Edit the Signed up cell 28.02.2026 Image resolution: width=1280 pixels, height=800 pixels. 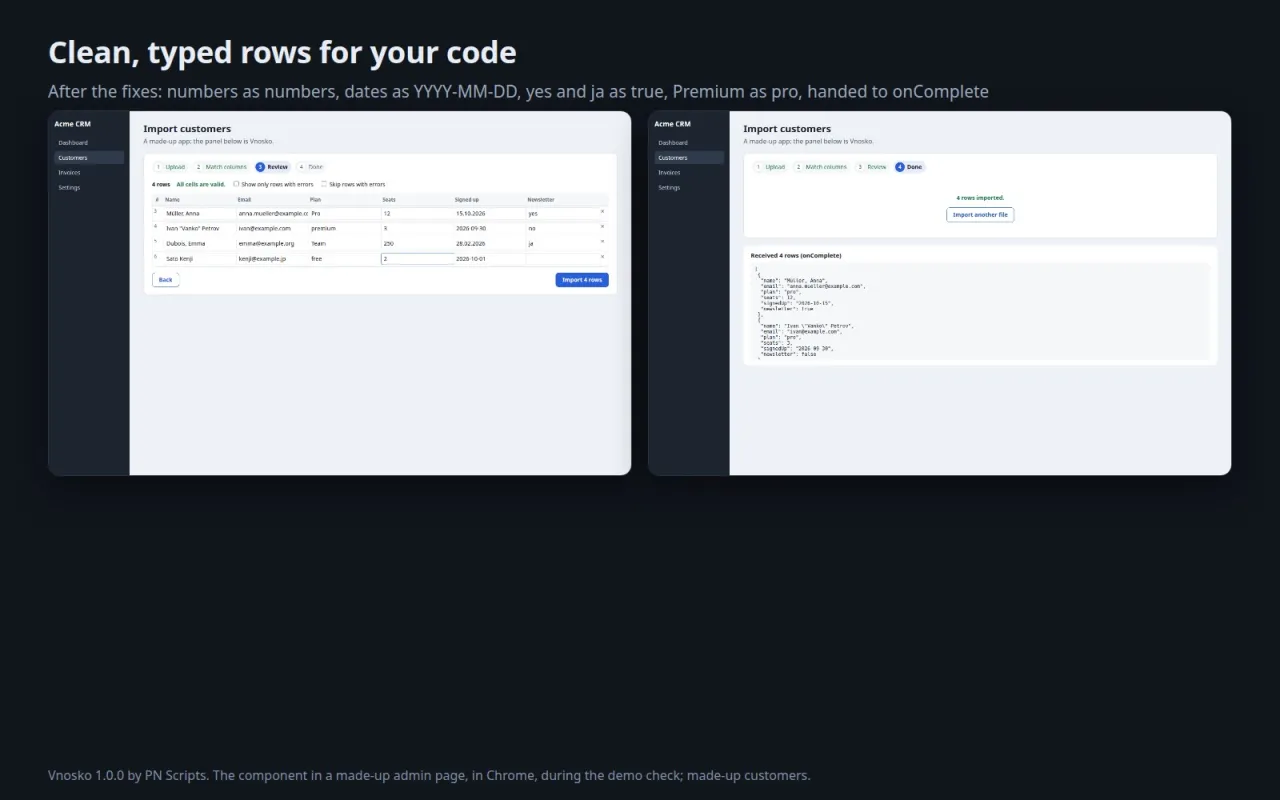(x=489, y=243)
